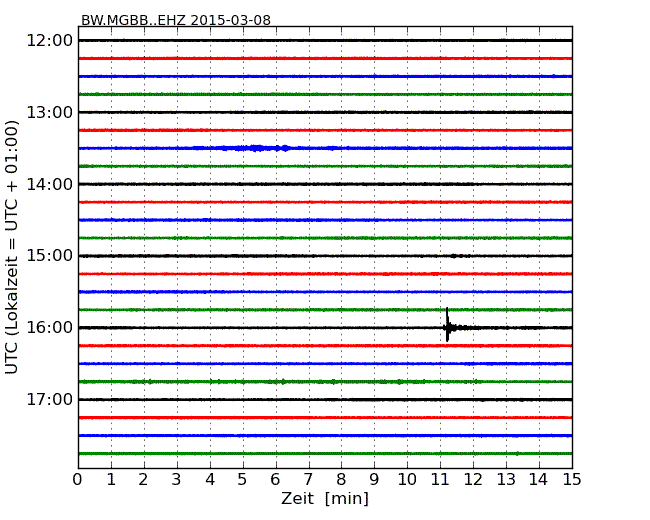Click the x-axis tick label 1
This screenshot has width=650, height=520.
click(111, 480)
